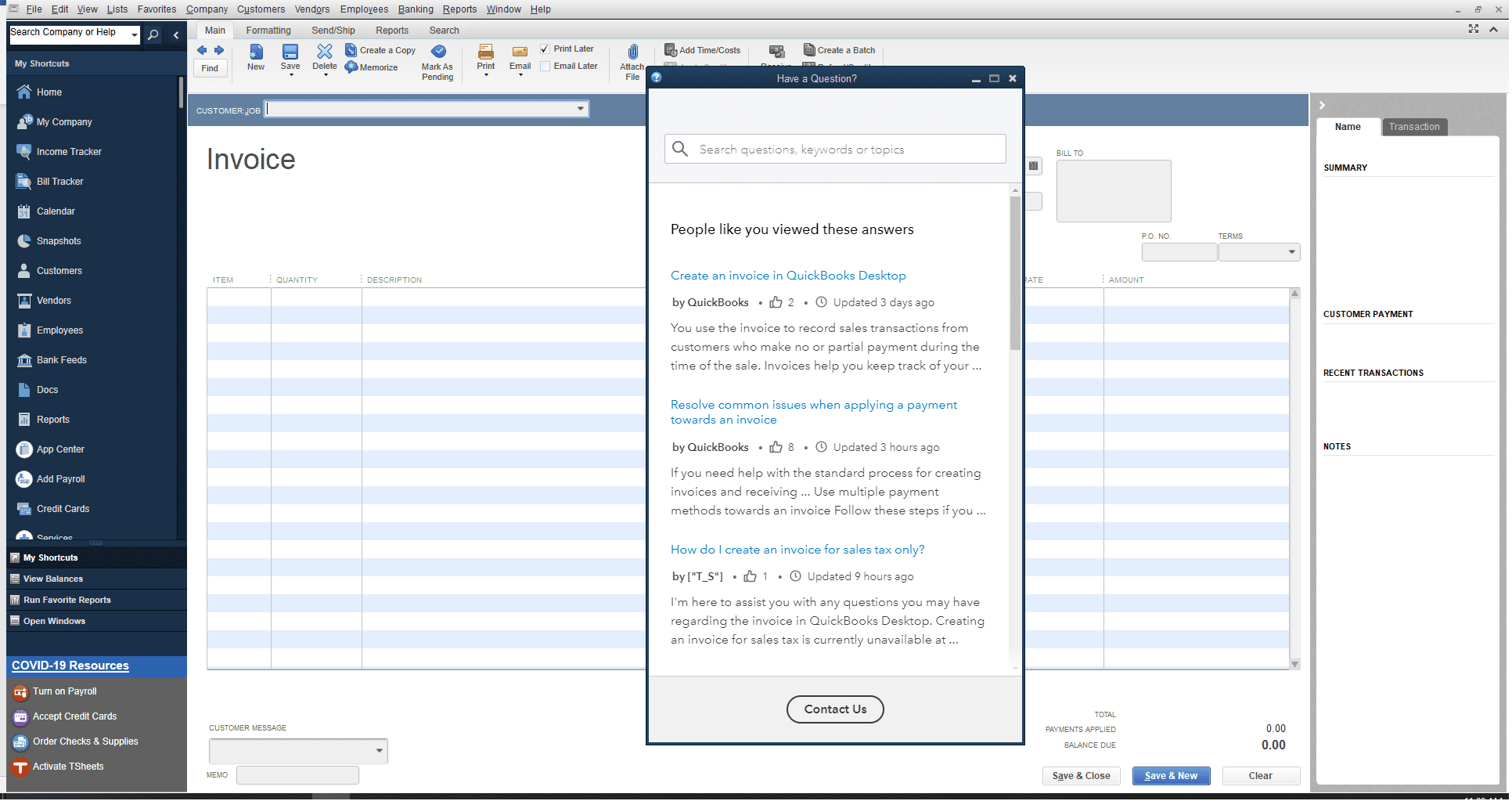Open the Resolve payment issues answer link
The image size is (1512, 801).
click(813, 412)
